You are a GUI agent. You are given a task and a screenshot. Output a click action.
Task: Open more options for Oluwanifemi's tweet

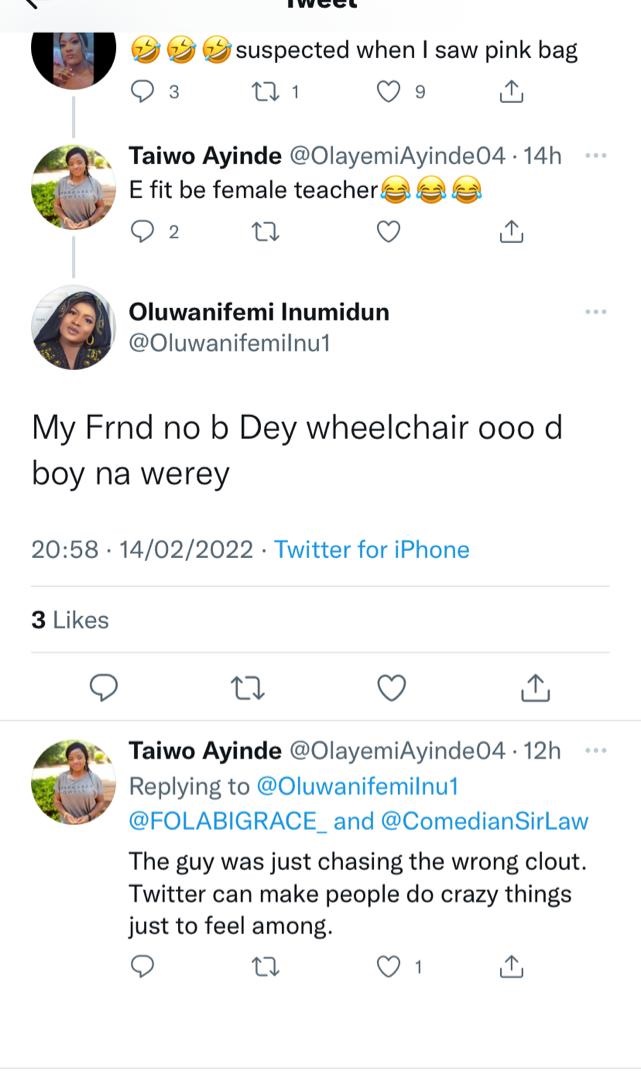(596, 312)
